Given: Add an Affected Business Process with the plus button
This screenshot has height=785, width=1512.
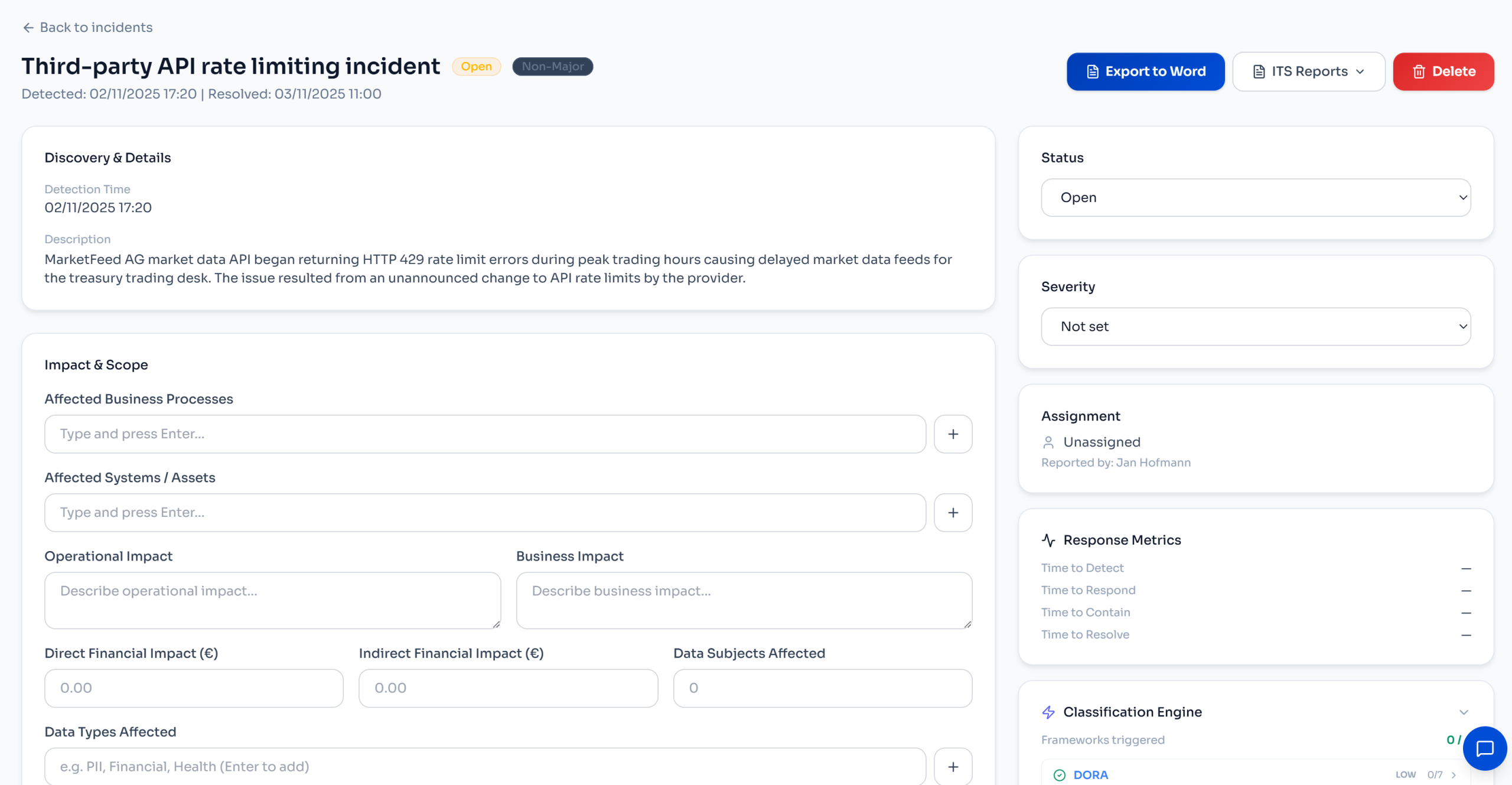Looking at the screenshot, I should point(953,434).
